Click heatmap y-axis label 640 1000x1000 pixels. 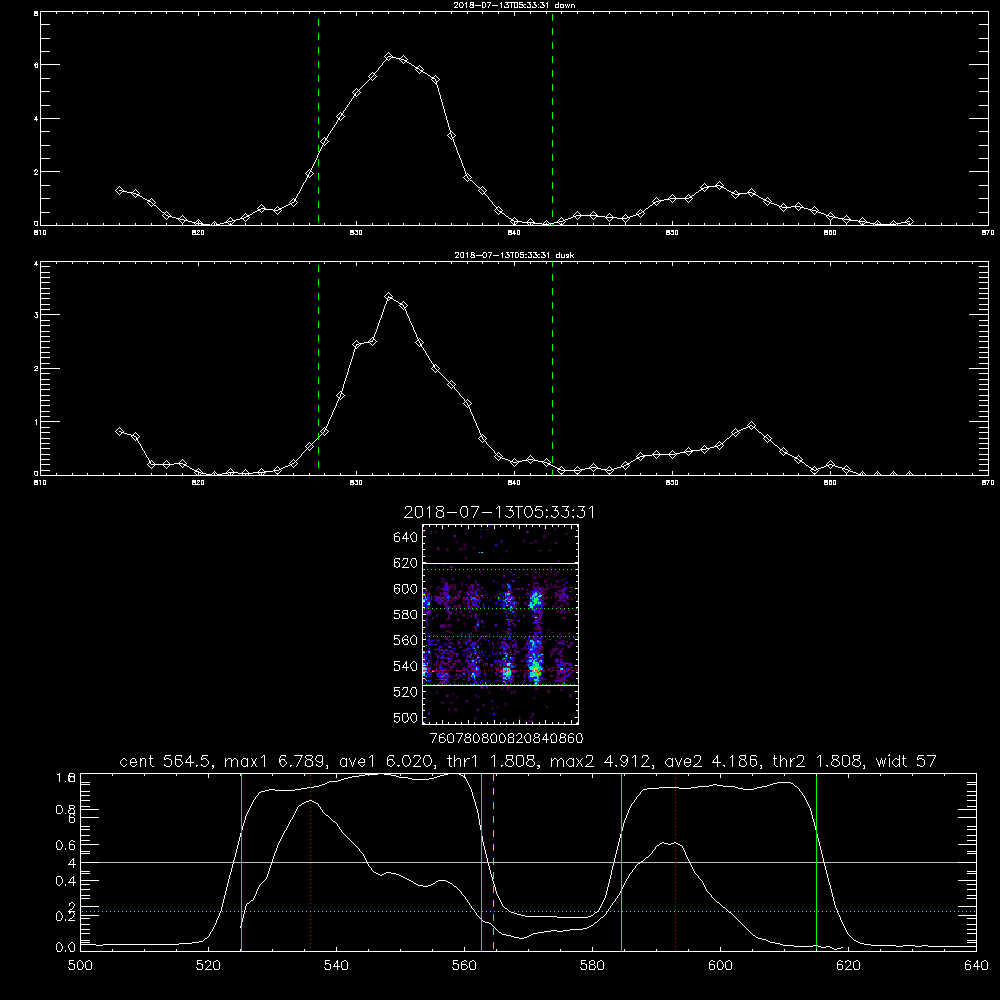(x=406, y=538)
